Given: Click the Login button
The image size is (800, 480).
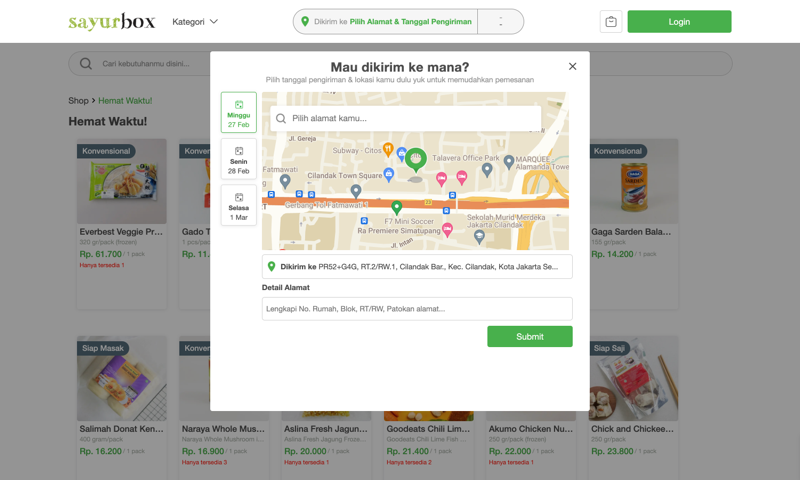Looking at the screenshot, I should tap(679, 22).
